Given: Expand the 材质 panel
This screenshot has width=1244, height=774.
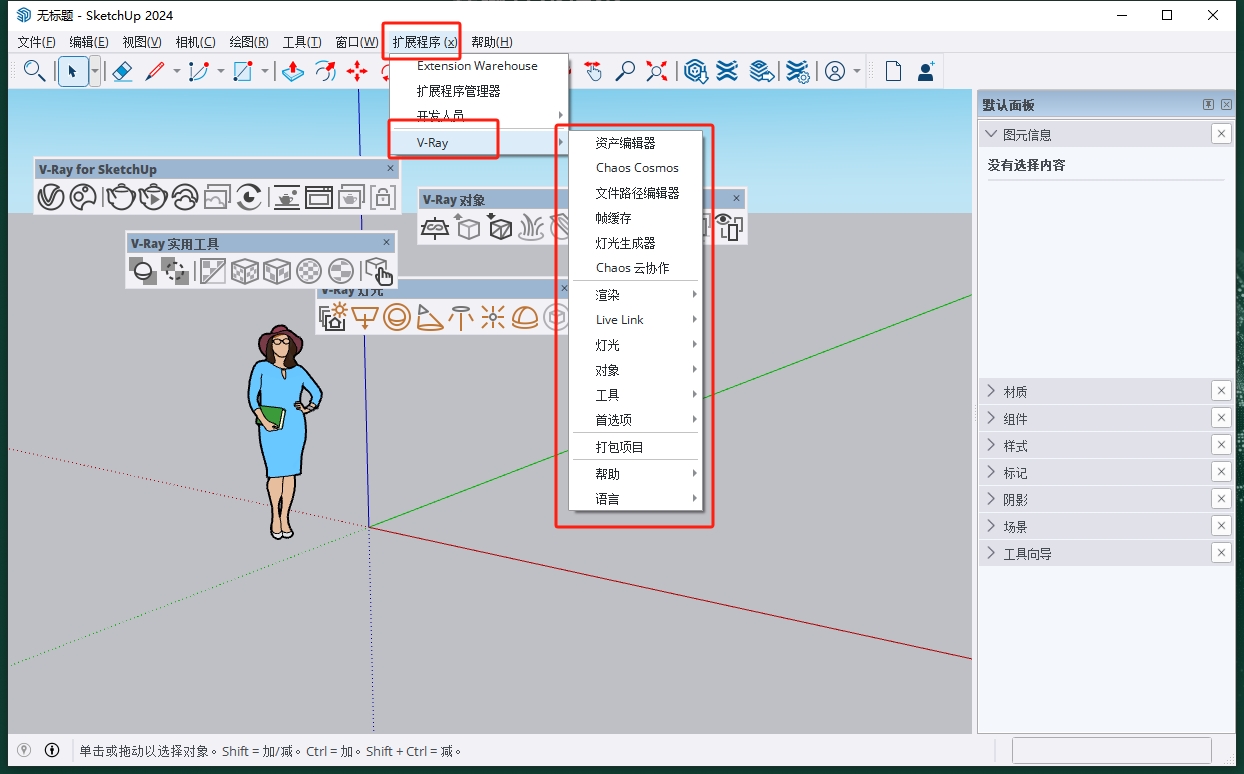Looking at the screenshot, I should point(991,391).
